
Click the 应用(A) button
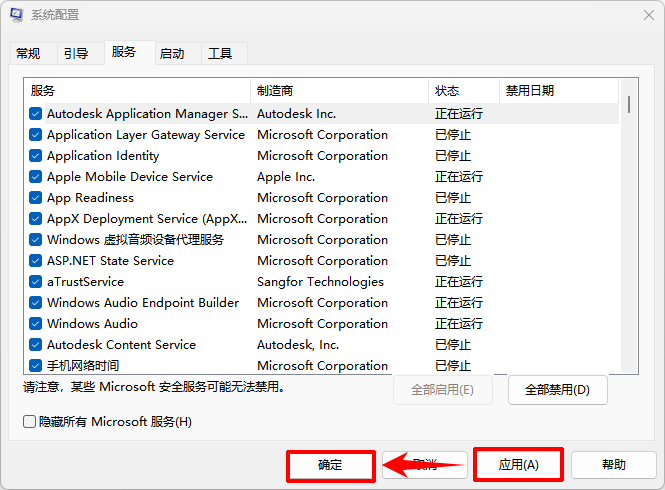[x=518, y=465]
